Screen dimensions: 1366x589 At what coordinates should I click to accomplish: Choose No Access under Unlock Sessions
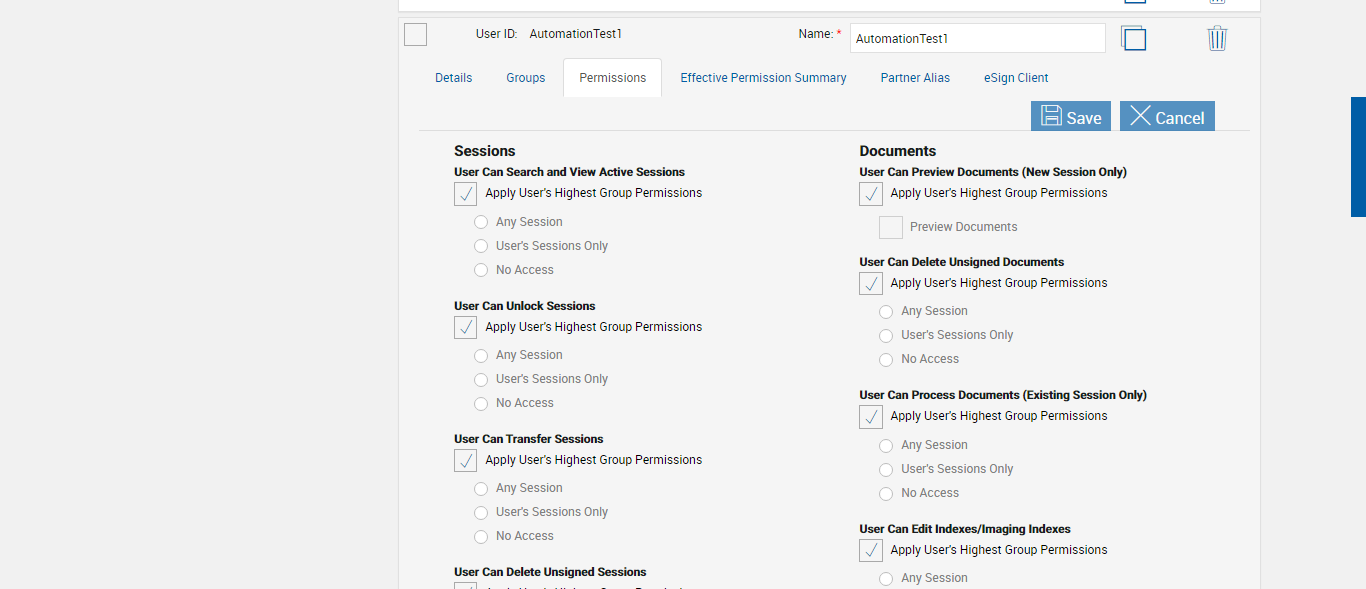481,403
